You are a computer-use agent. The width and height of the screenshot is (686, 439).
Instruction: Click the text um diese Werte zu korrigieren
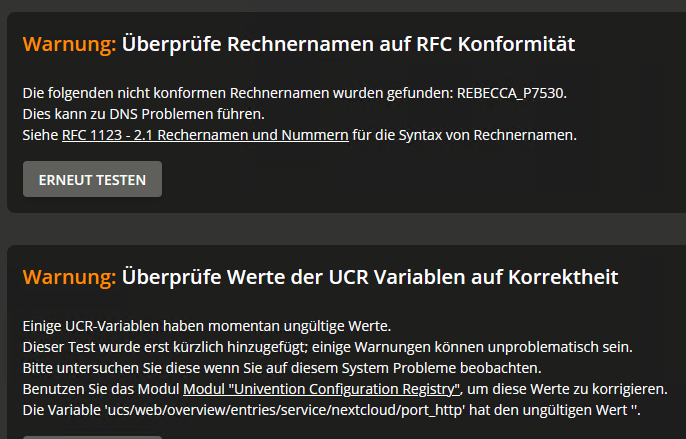[567, 389]
